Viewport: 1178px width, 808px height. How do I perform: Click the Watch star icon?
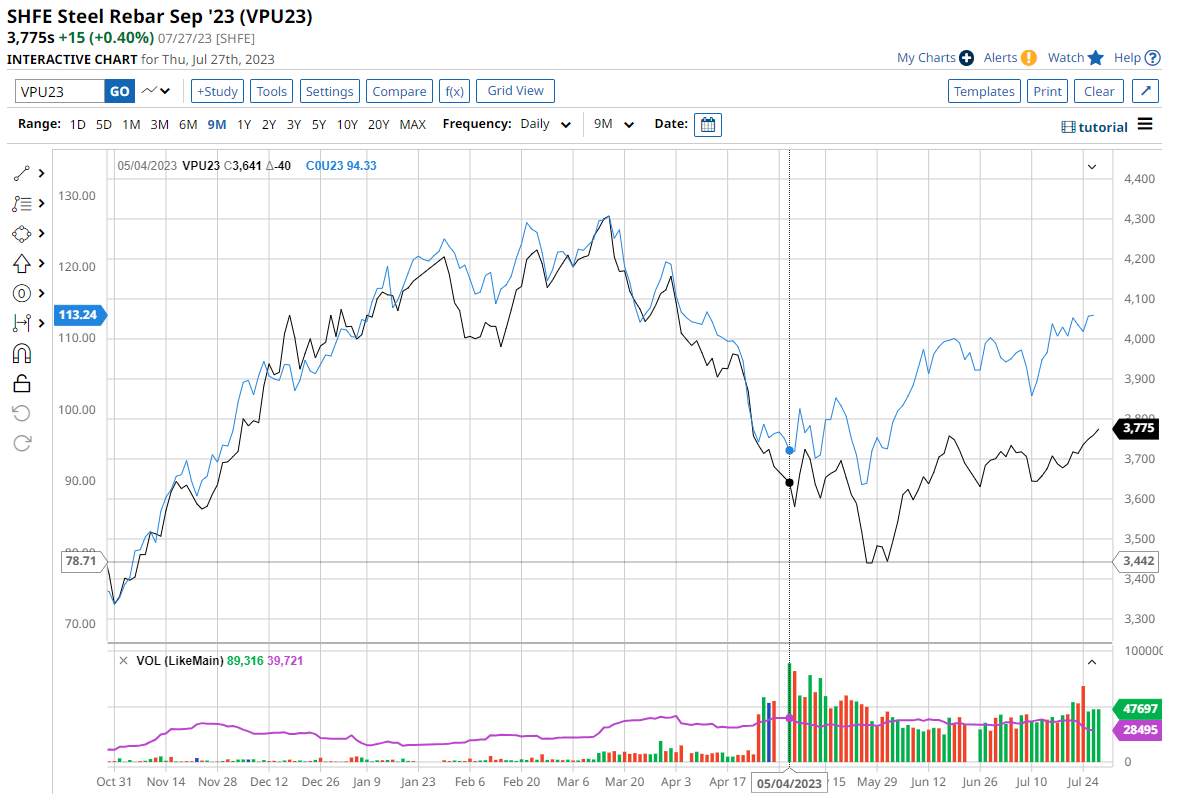[x=1096, y=58]
